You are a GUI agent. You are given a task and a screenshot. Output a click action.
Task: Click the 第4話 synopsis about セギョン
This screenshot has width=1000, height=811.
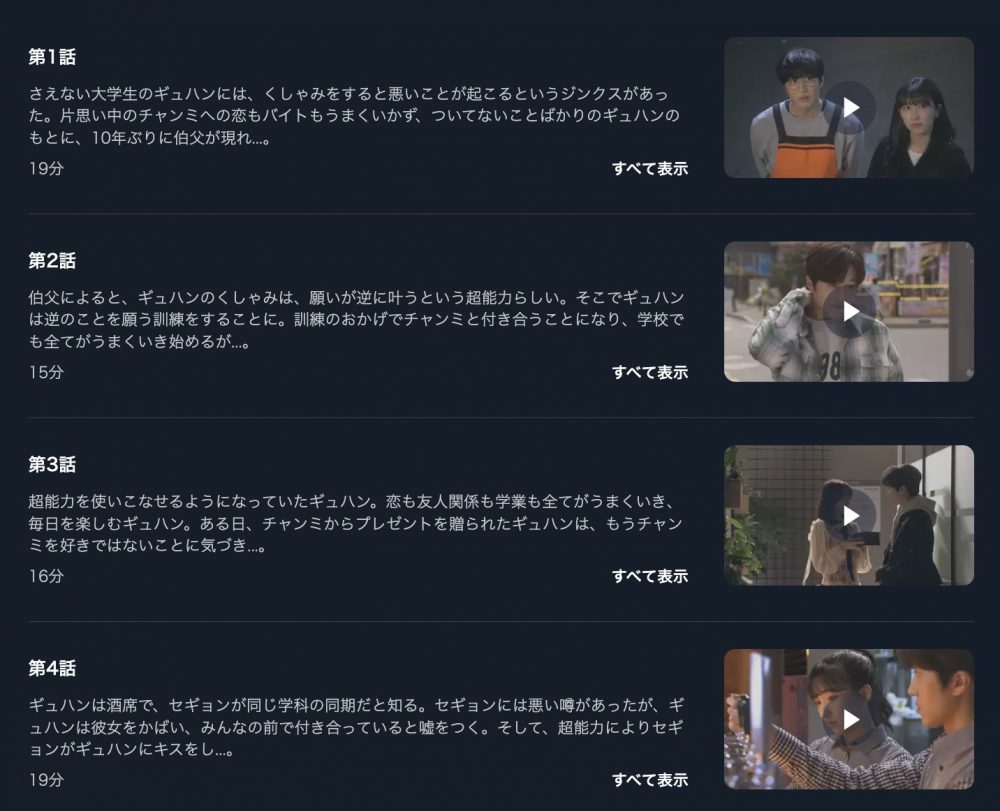(356, 727)
